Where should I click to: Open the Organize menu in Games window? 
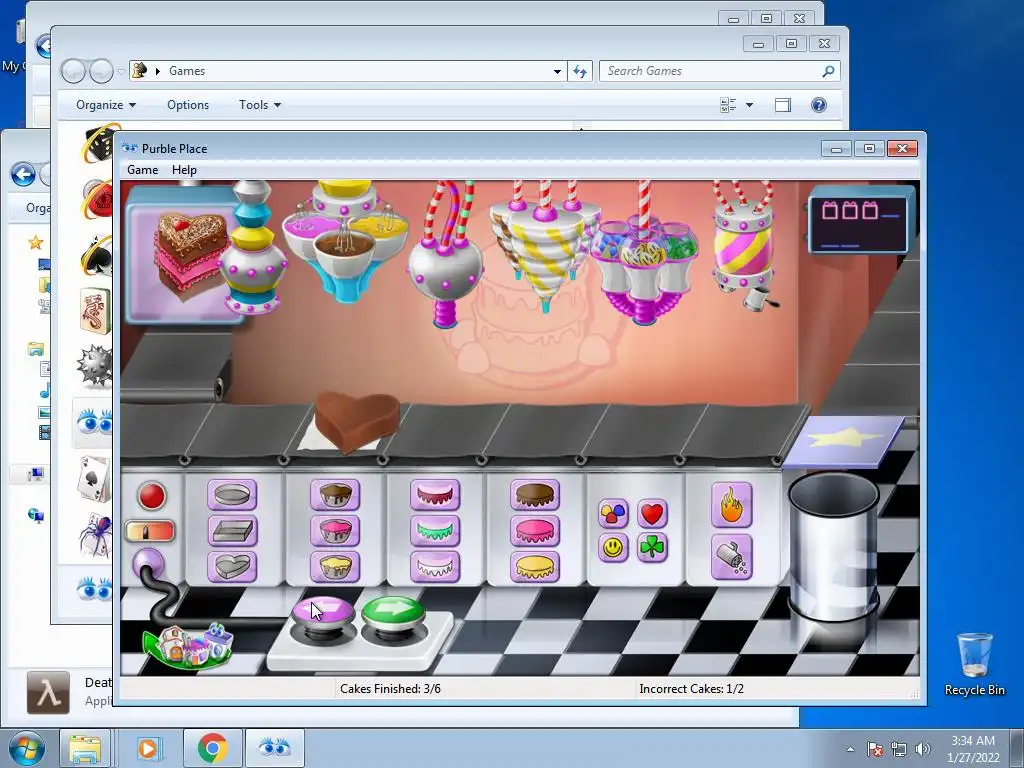[x=106, y=105]
